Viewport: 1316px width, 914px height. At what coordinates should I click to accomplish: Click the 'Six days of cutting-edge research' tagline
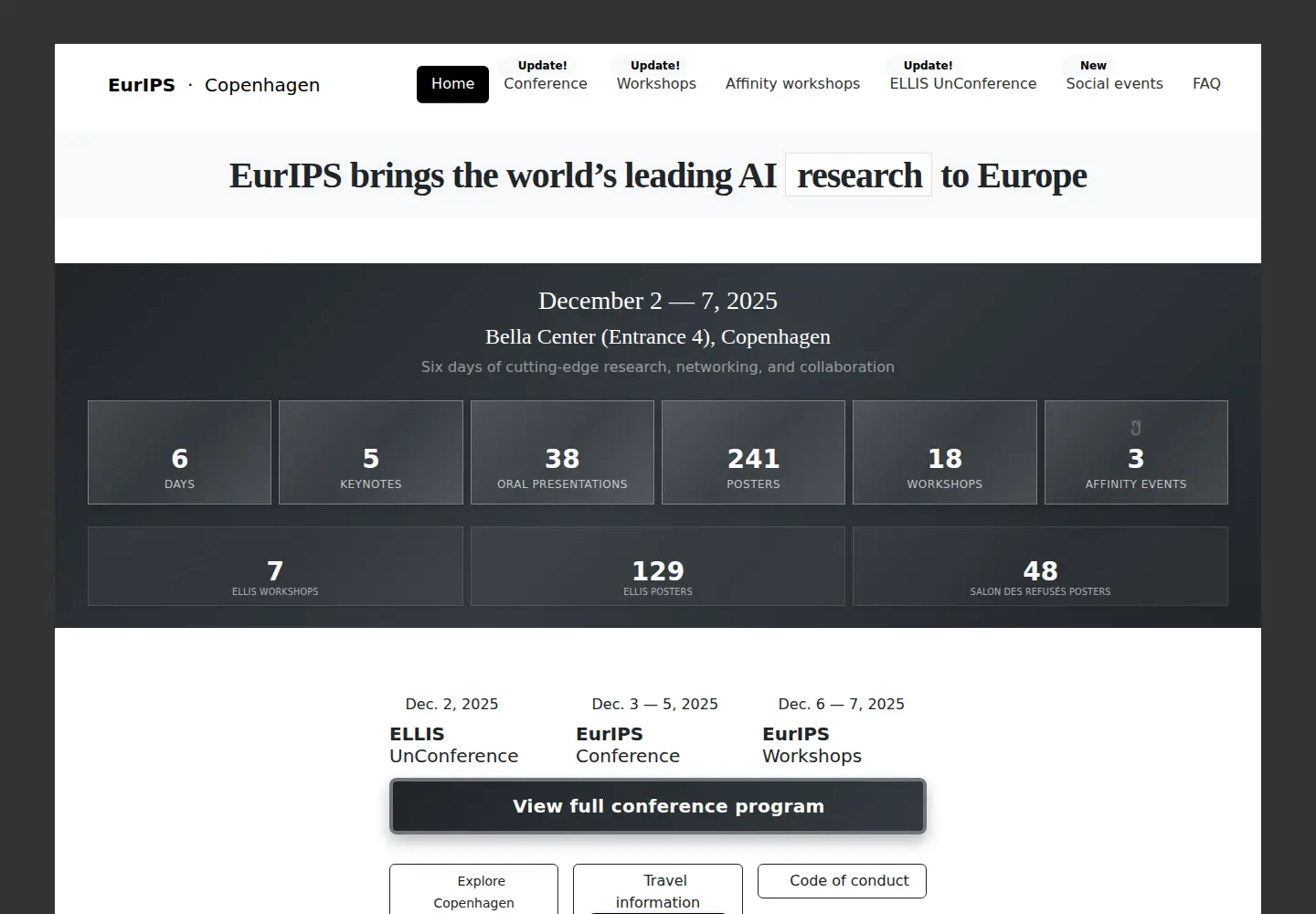658,367
